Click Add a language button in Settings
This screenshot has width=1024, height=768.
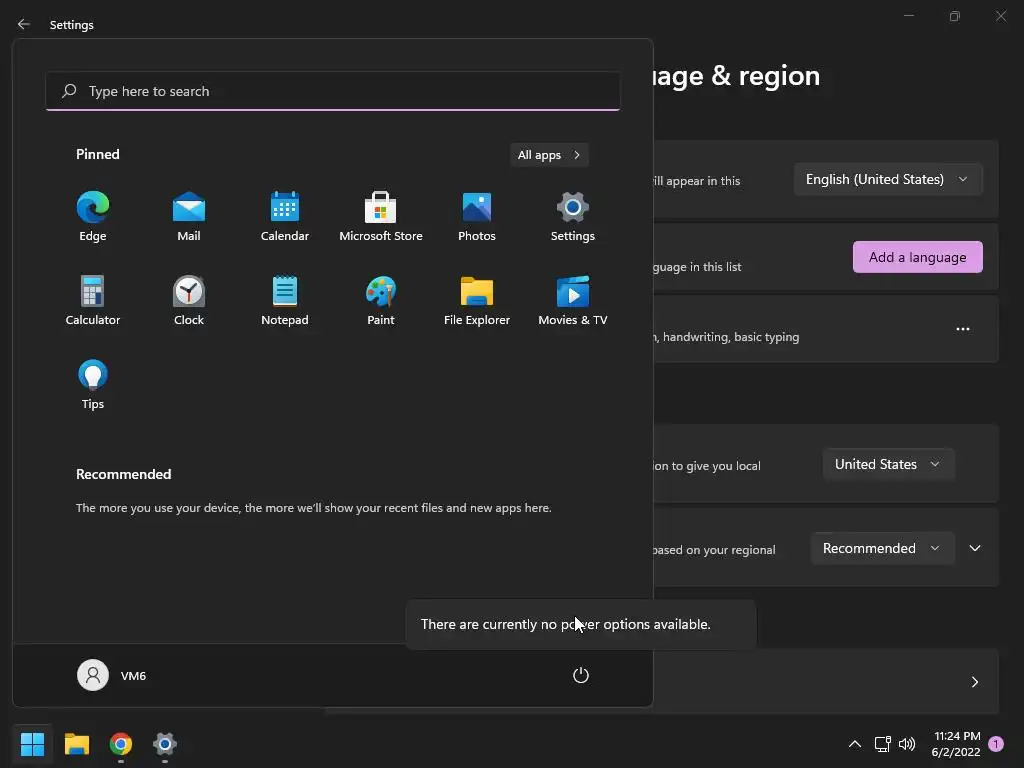click(x=918, y=257)
